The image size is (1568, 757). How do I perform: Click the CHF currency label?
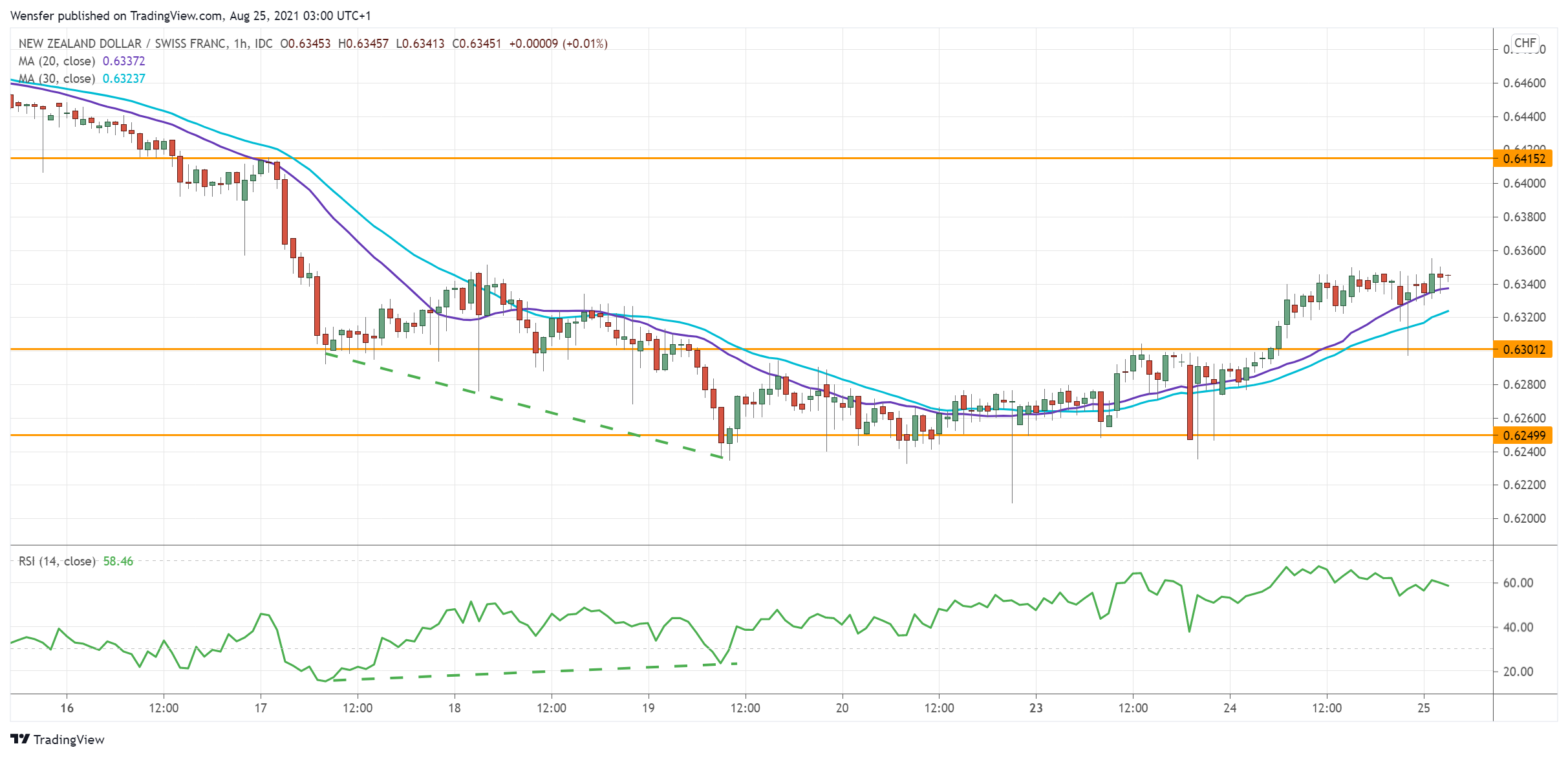click(1525, 43)
